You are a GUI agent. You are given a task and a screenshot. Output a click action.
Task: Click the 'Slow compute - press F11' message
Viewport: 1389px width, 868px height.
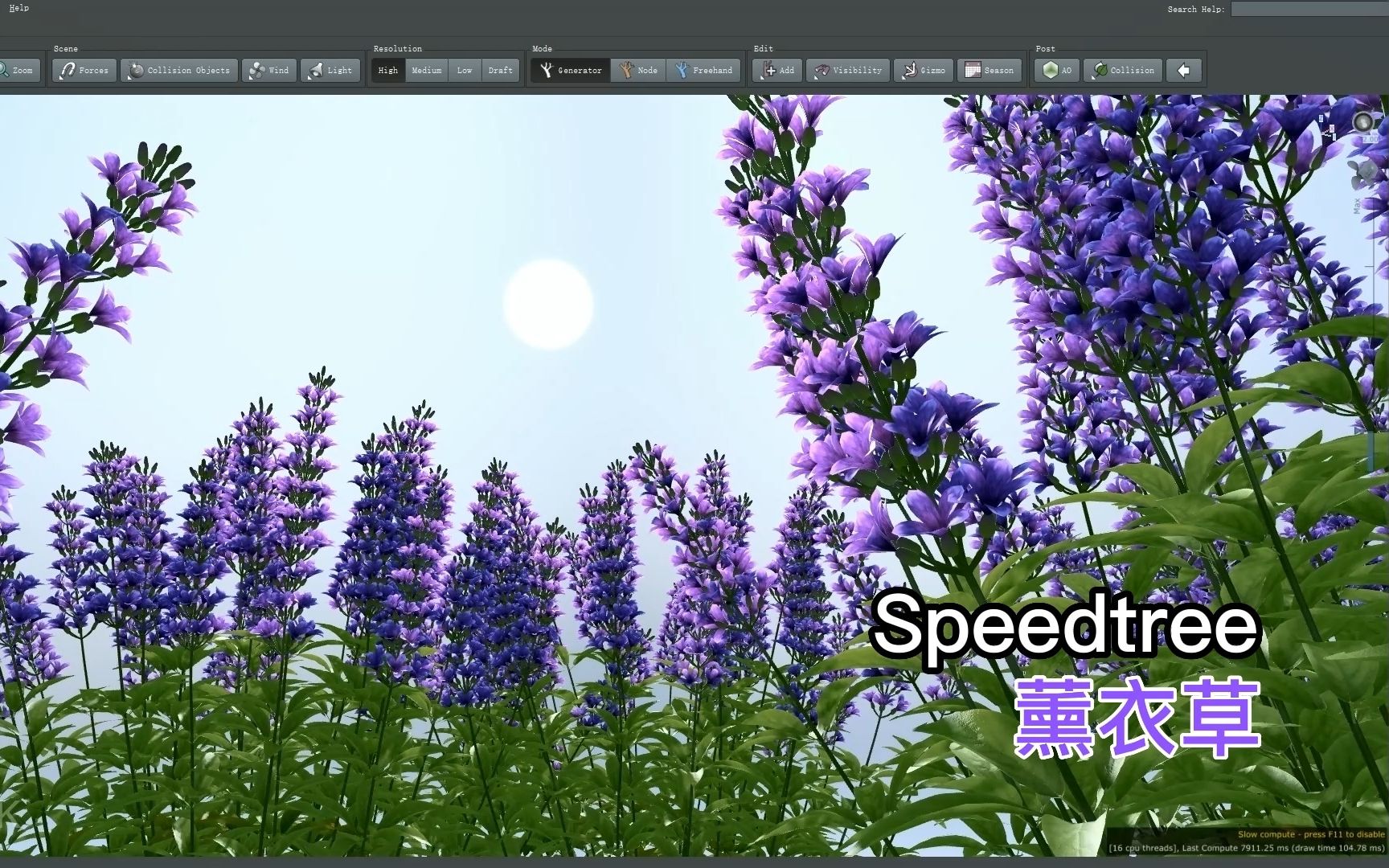(1311, 834)
